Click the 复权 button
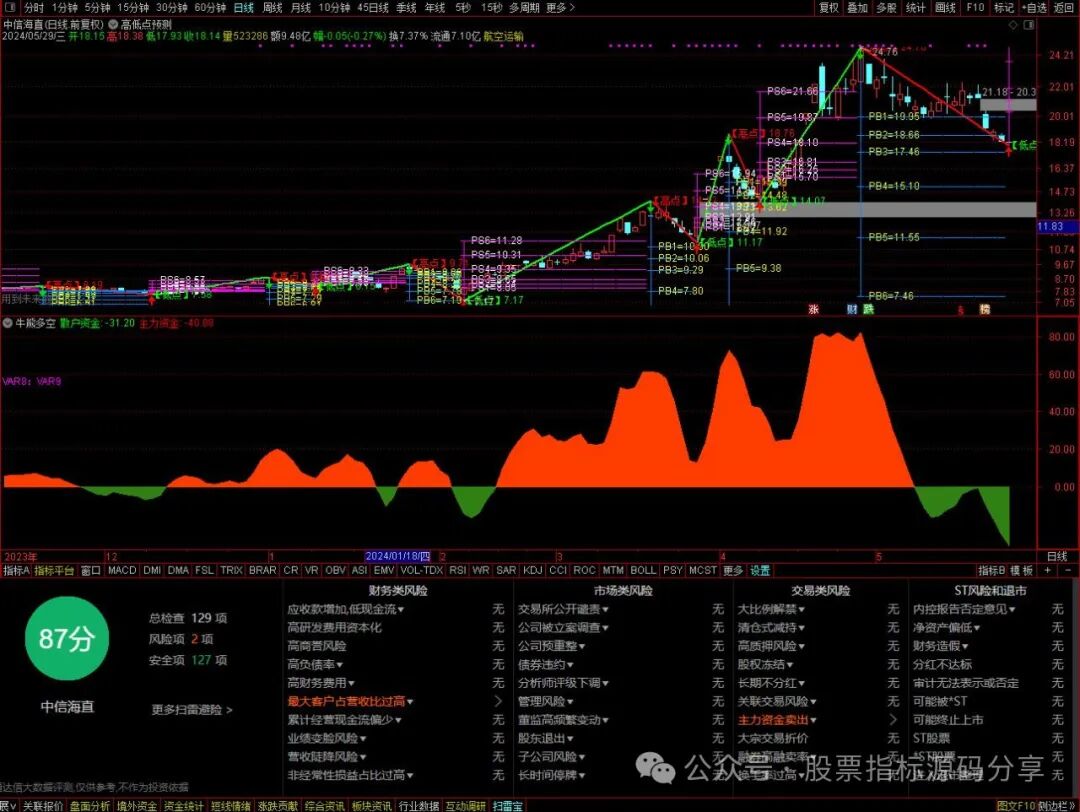 [829, 8]
